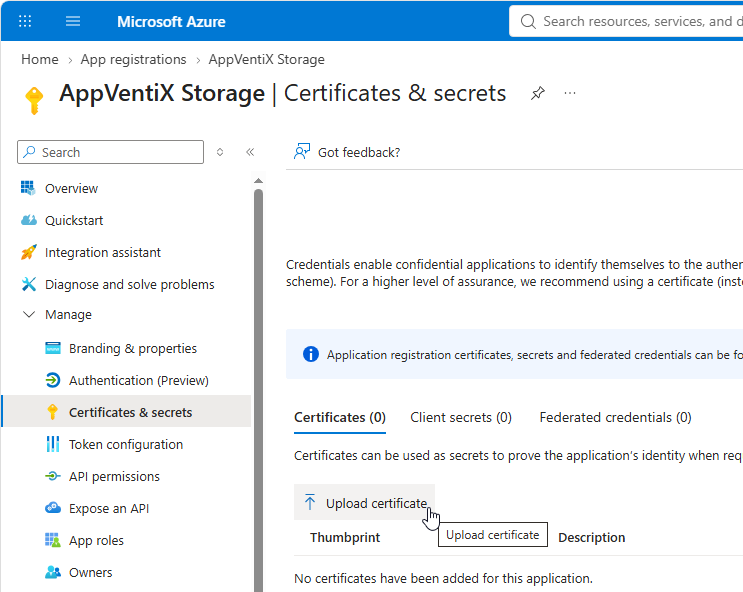Image resolution: width=743 pixels, height=592 pixels.
Task: Switch to Certificates (0) tab
Action: (x=340, y=418)
